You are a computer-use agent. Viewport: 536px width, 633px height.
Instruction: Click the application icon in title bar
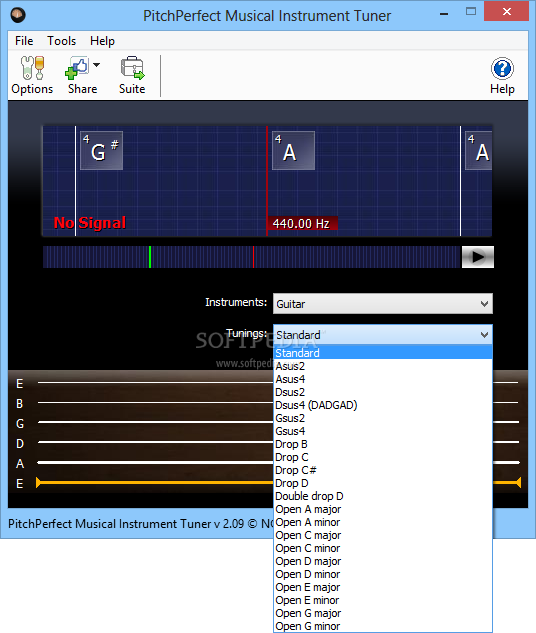(18, 15)
